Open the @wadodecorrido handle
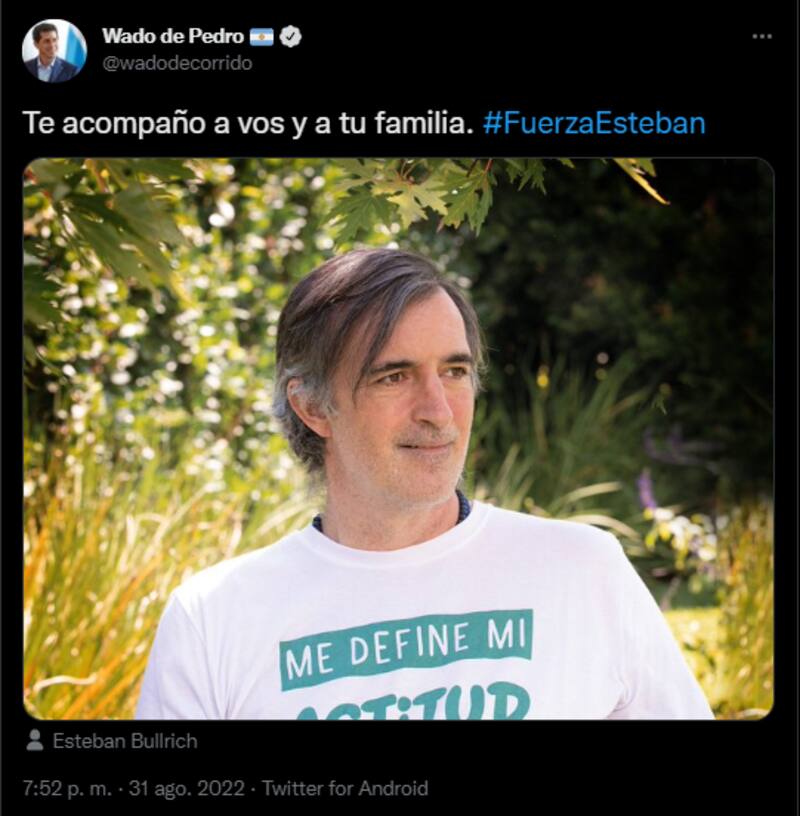Screen dimensions: 800x816 pos(176,63)
